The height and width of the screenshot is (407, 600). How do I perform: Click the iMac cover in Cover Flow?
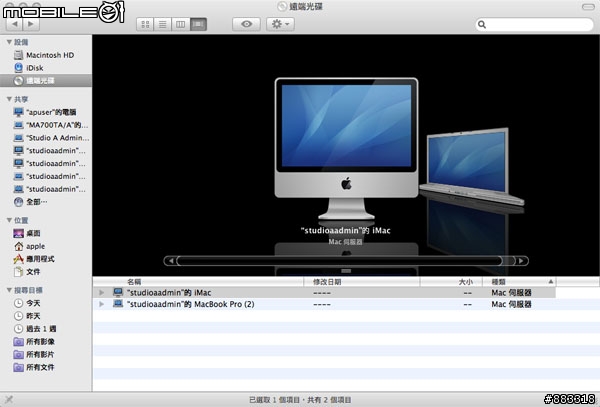pyautogui.click(x=346, y=148)
